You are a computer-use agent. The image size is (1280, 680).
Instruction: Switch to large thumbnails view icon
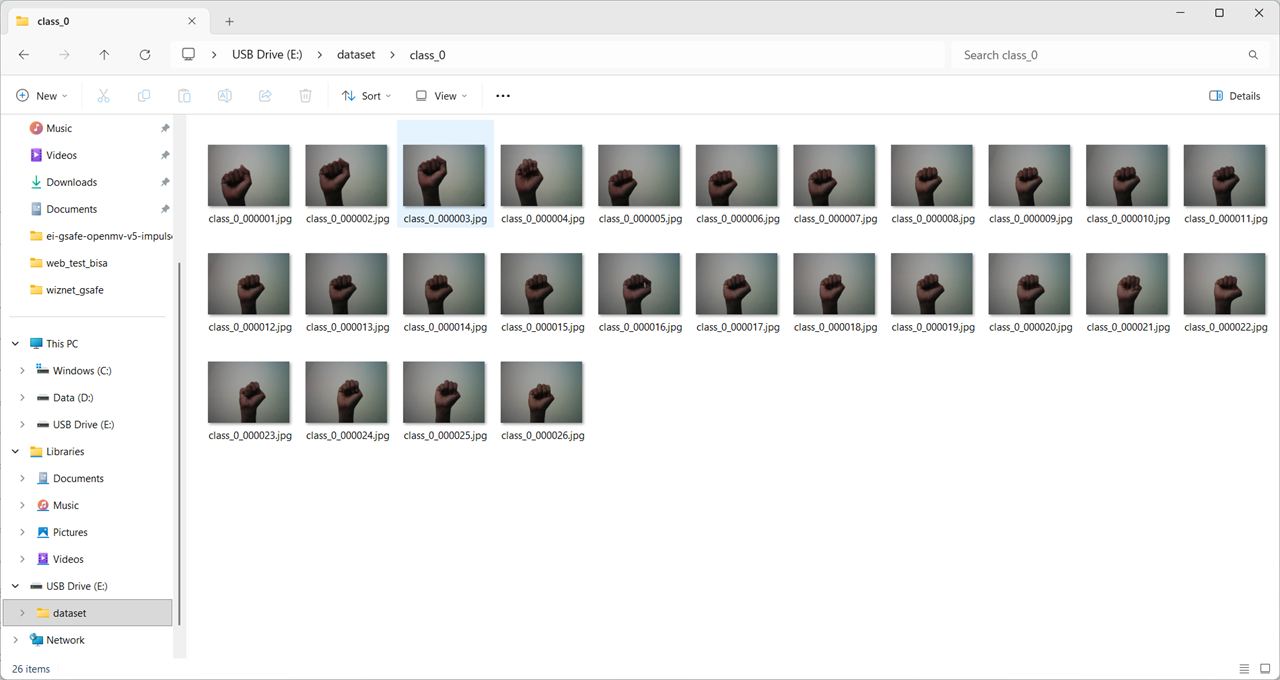coord(1265,669)
